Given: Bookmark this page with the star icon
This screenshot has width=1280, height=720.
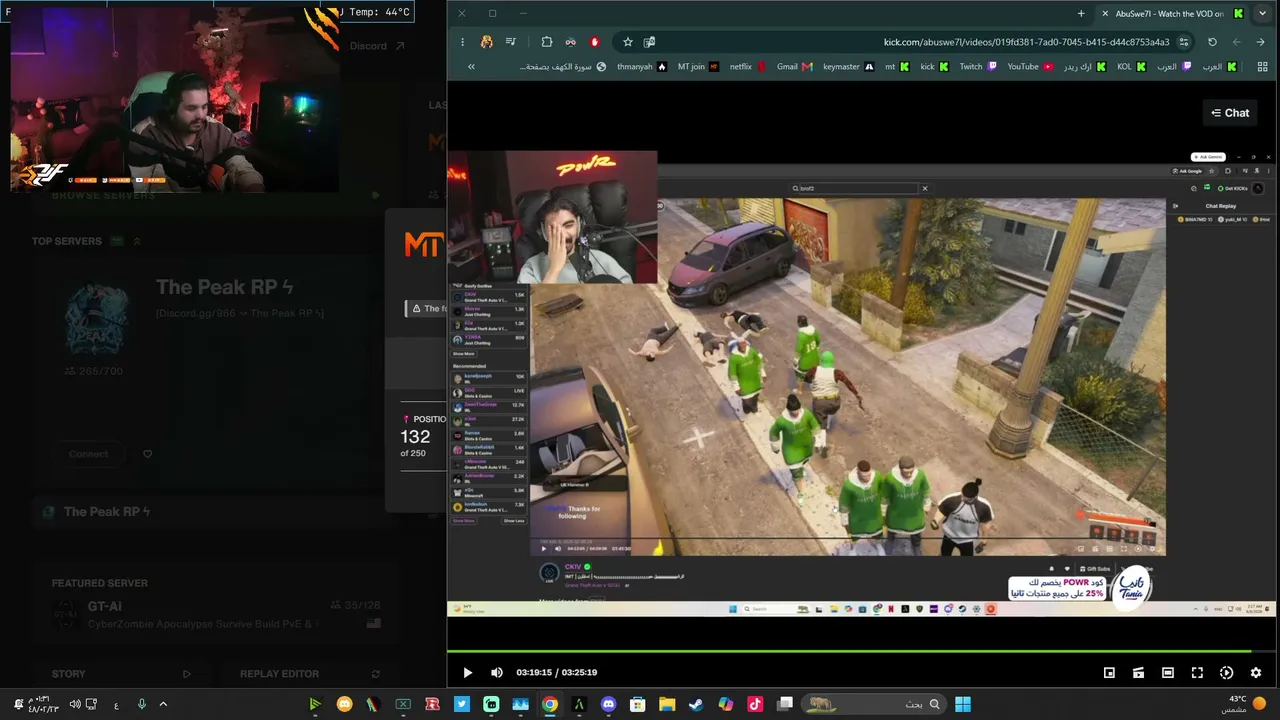Looking at the screenshot, I should point(628,42).
